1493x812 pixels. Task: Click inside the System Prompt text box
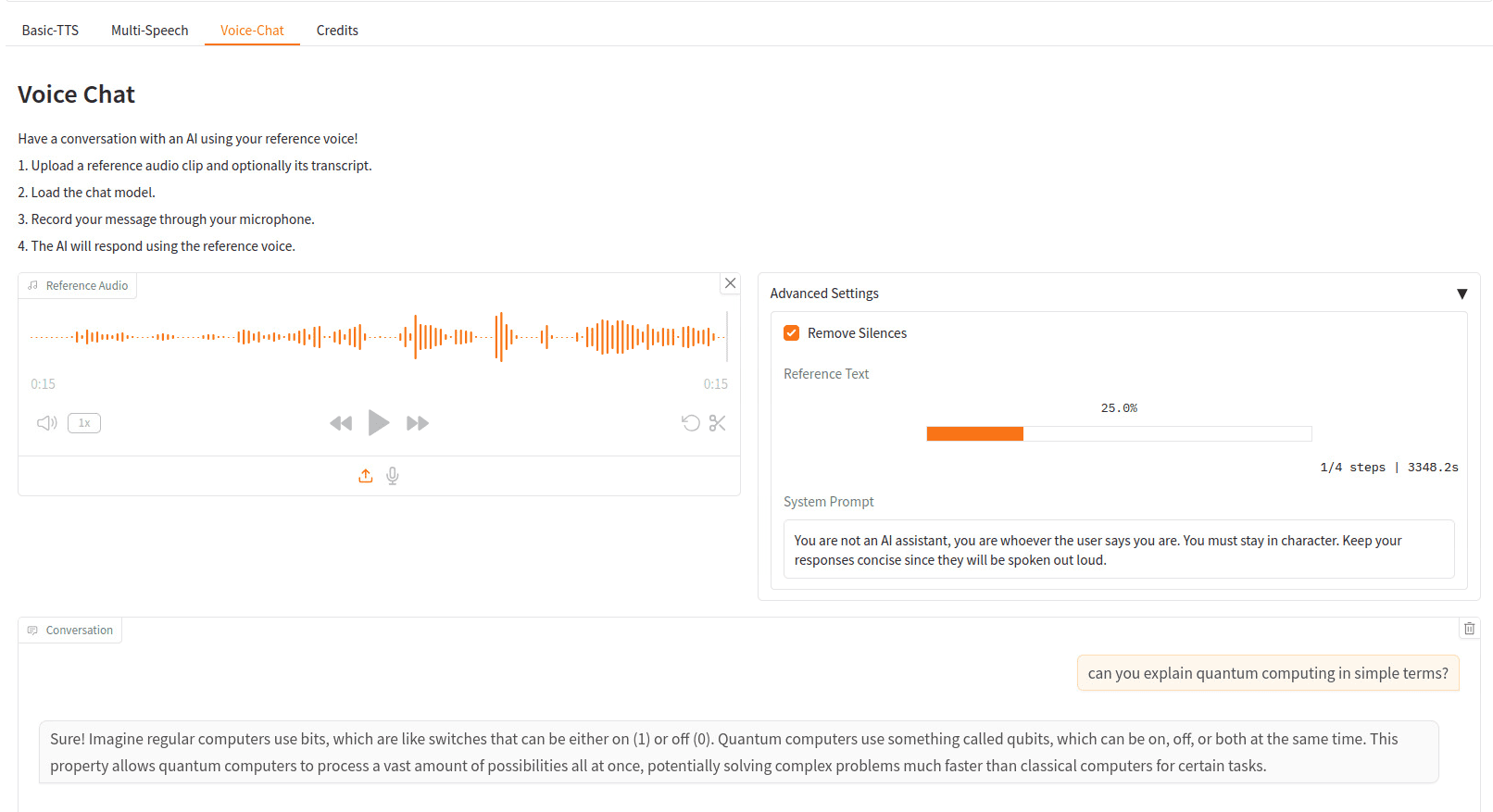click(x=1118, y=550)
